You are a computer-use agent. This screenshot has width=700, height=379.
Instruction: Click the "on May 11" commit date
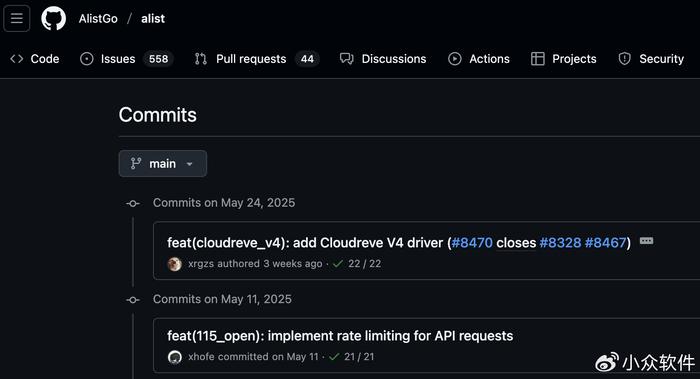296,357
